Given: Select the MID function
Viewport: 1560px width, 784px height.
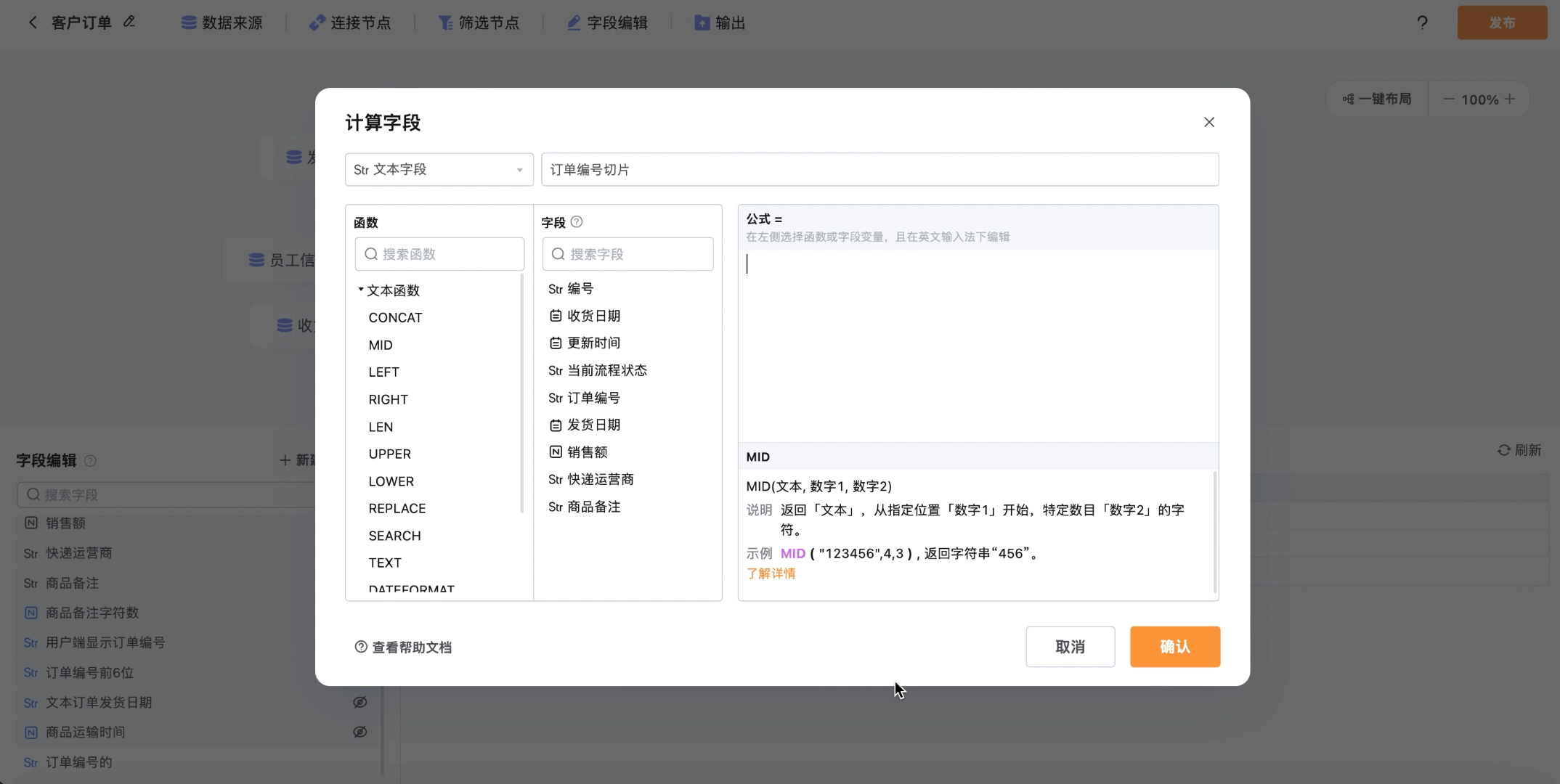Looking at the screenshot, I should coord(381,345).
